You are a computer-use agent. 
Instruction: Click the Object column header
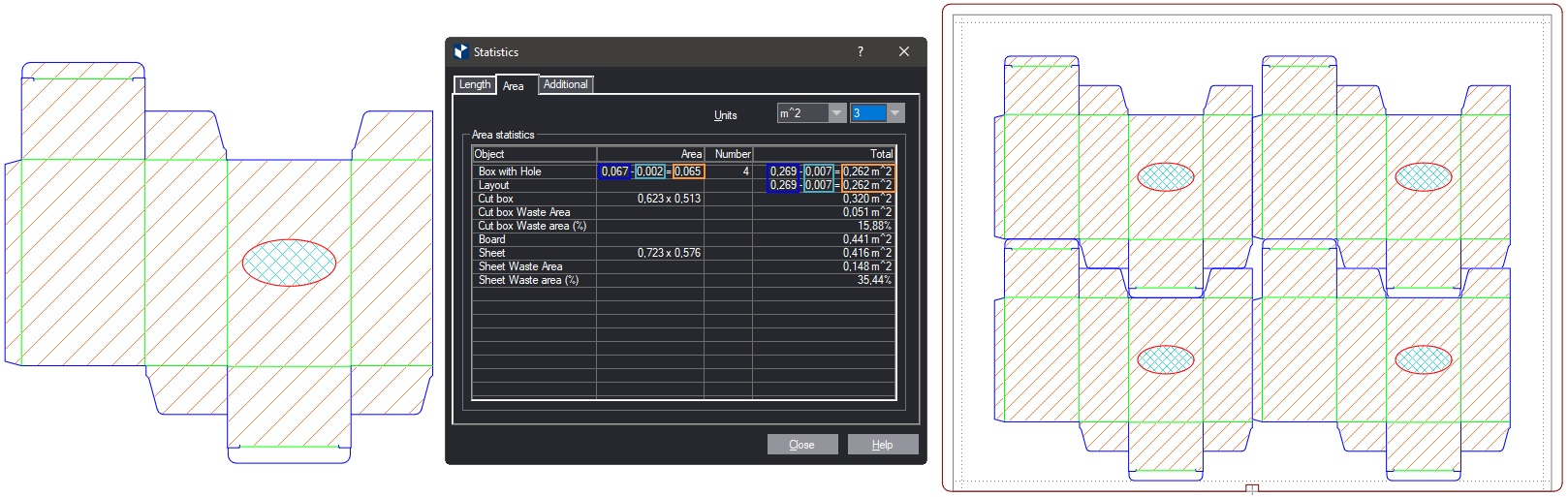tap(533, 154)
